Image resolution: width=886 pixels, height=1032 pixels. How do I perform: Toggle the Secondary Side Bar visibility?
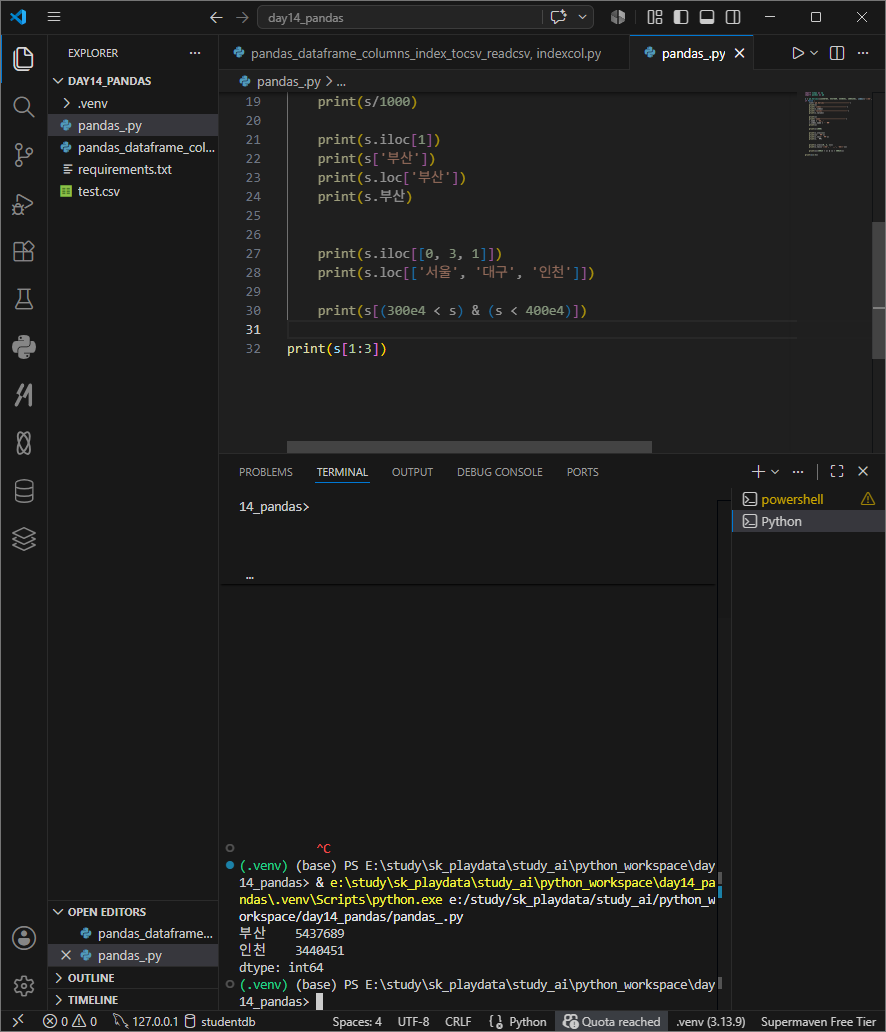(733, 17)
